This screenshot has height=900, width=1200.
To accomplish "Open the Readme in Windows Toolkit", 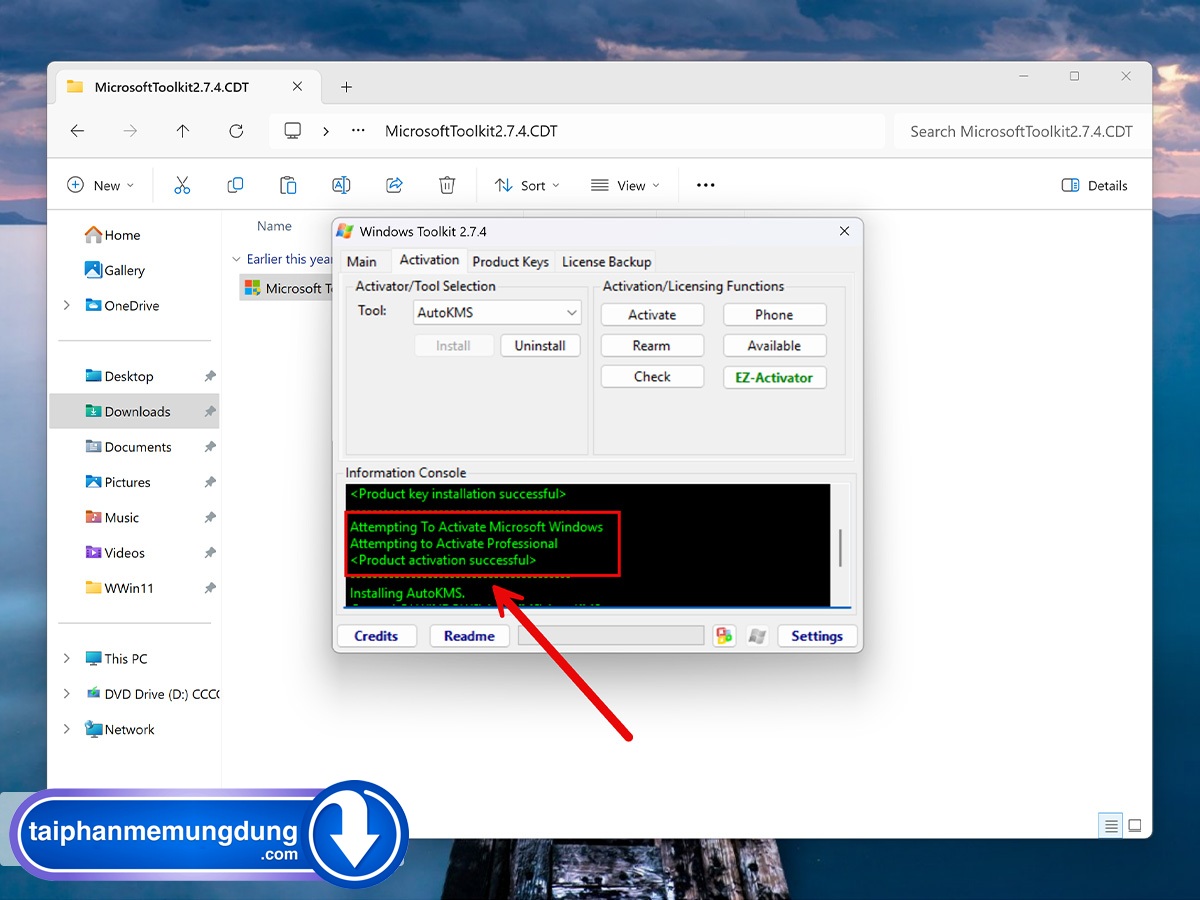I will pos(469,636).
